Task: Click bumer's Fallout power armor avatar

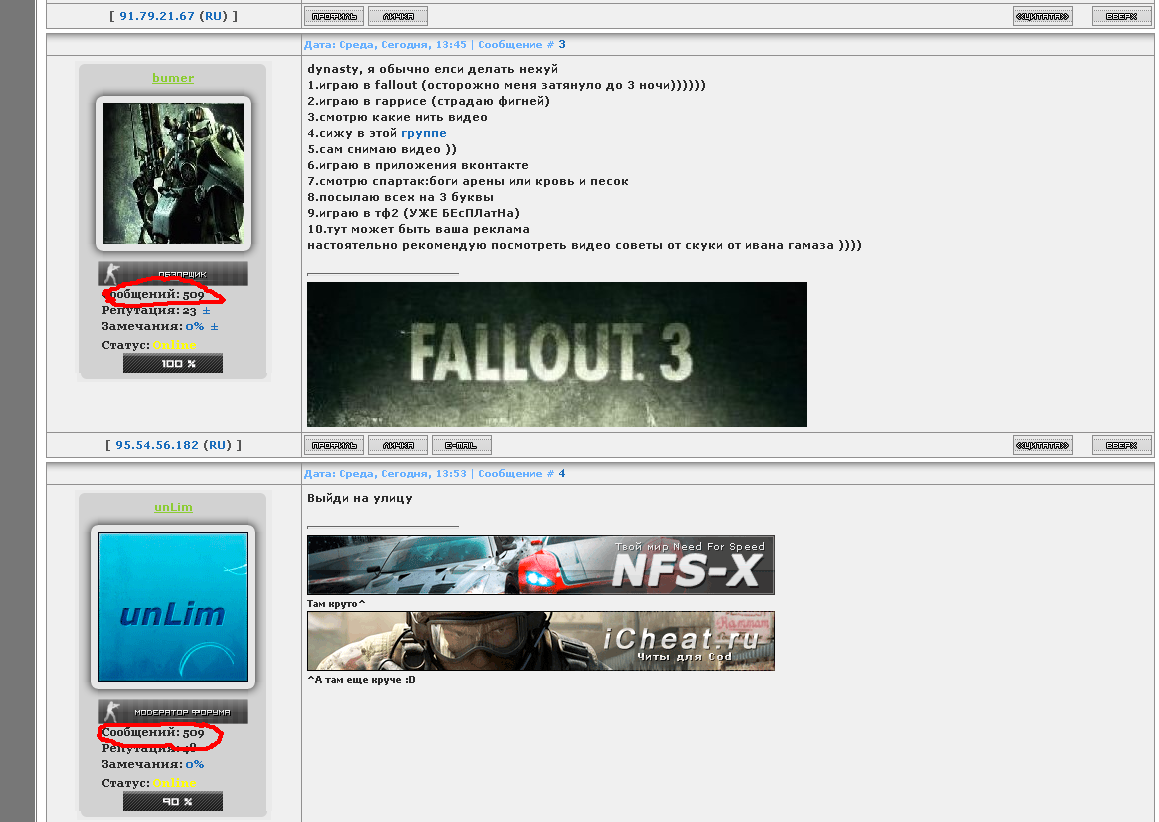Action: click(173, 173)
